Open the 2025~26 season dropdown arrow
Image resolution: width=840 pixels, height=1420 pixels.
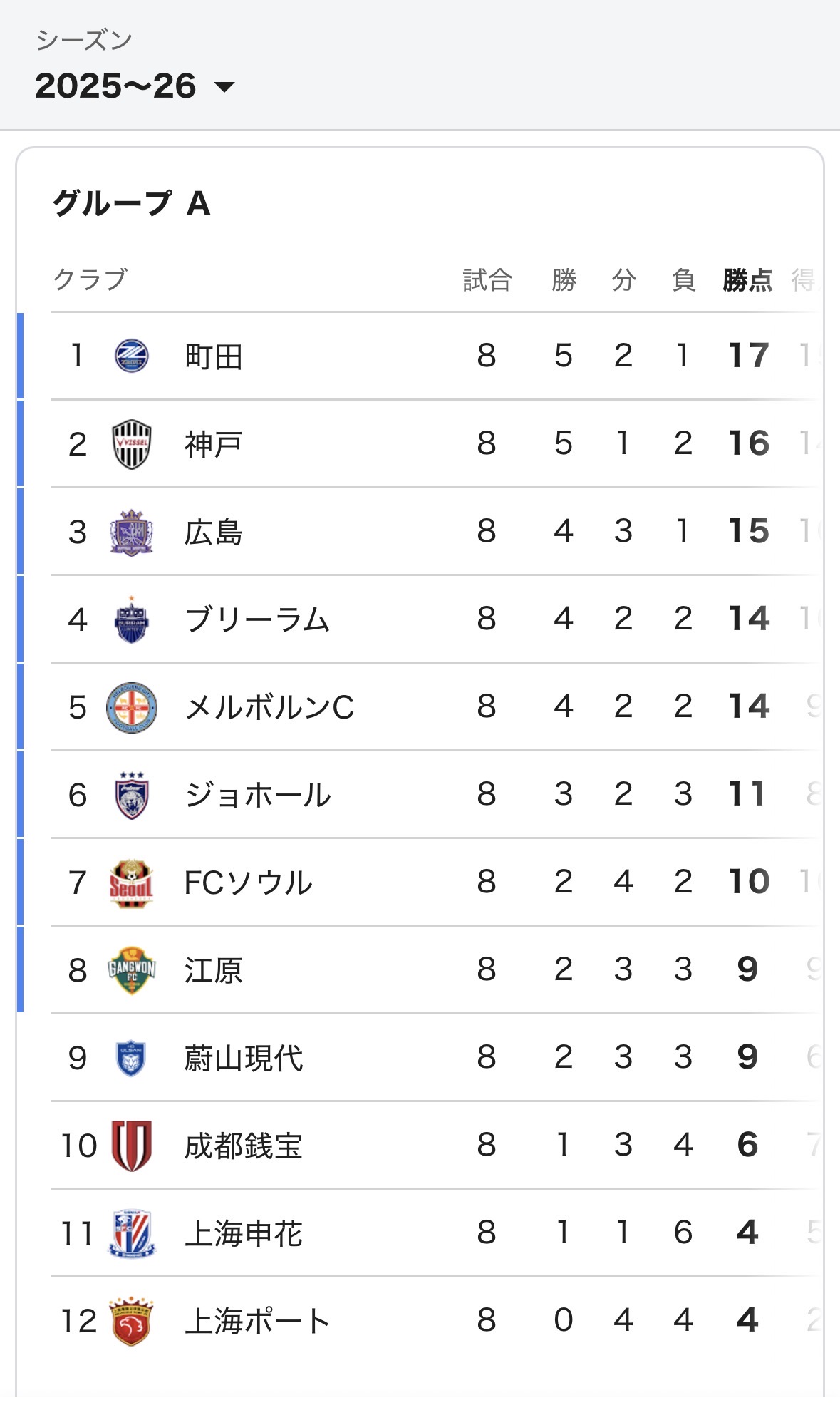(224, 87)
